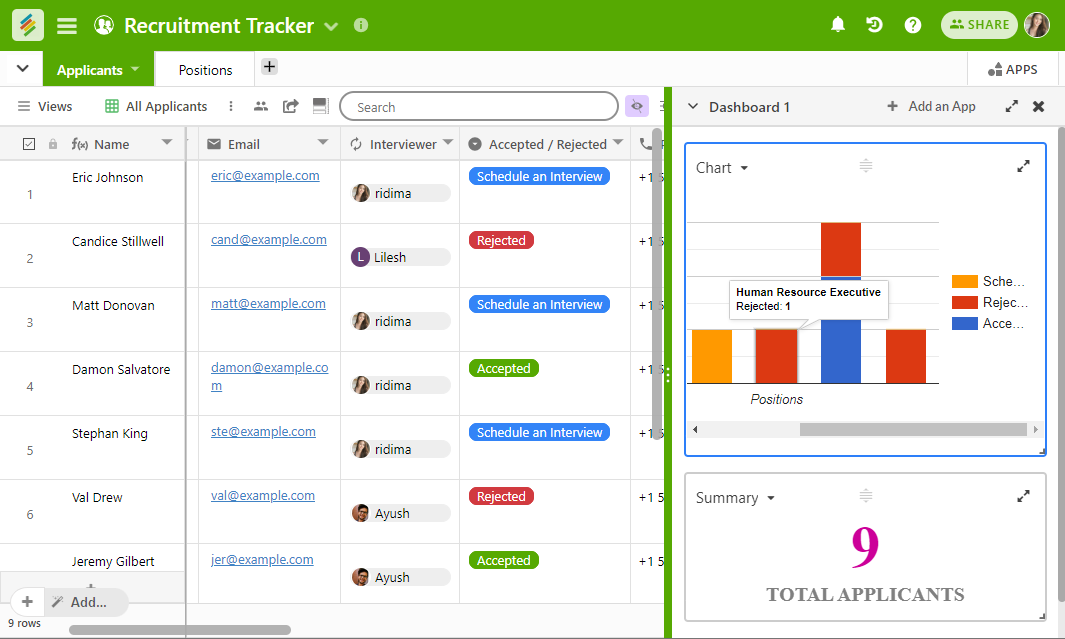Open jer@example.com email link
This screenshot has width=1065, height=639.
point(261,560)
